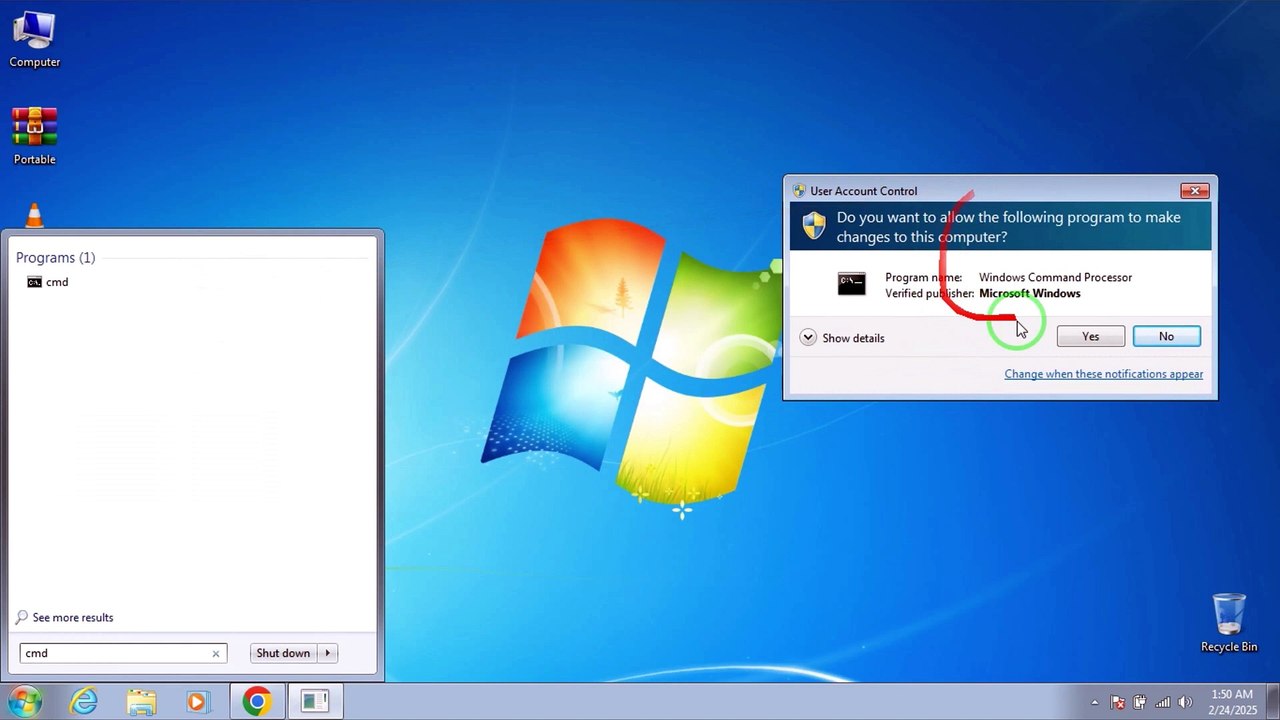Select the Portable WinRAR desktop icon

[34, 136]
